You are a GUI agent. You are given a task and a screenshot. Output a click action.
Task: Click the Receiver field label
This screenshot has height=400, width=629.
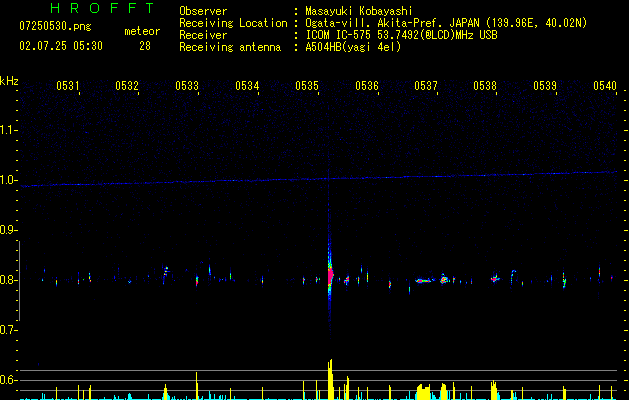(203, 35)
